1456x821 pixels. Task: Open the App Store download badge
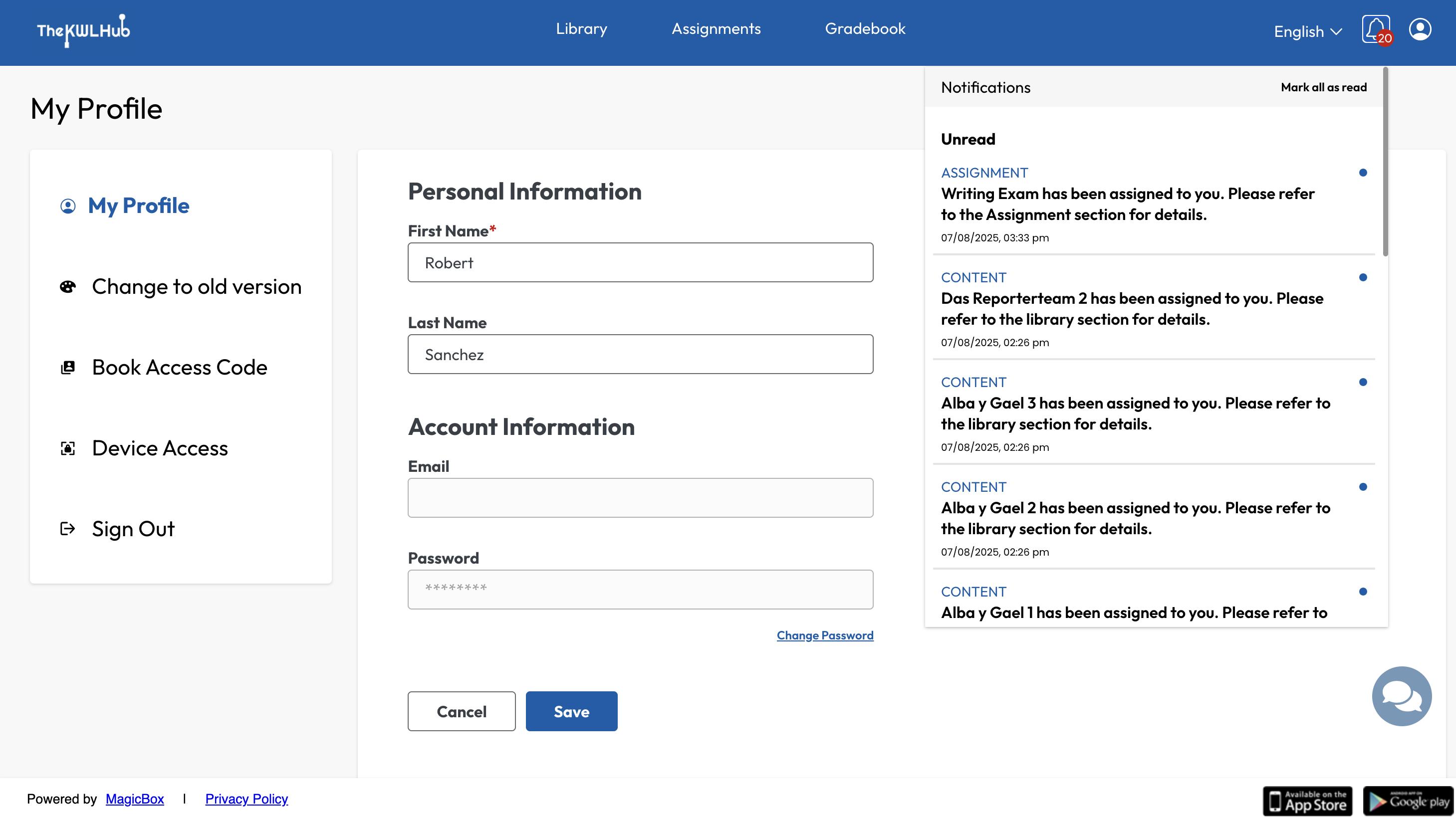tap(1307, 801)
